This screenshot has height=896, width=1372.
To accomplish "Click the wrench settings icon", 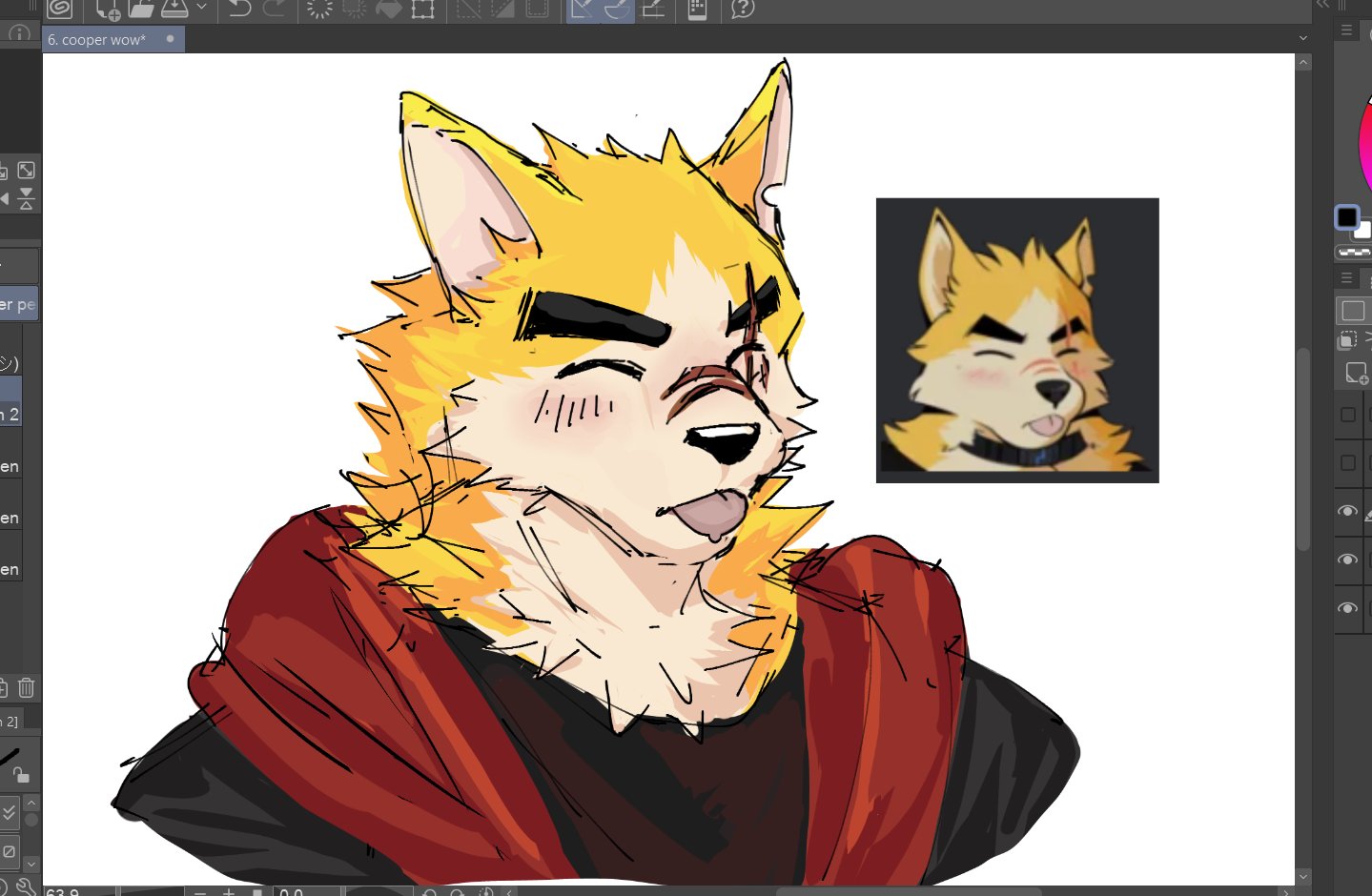I will (x=26, y=887).
